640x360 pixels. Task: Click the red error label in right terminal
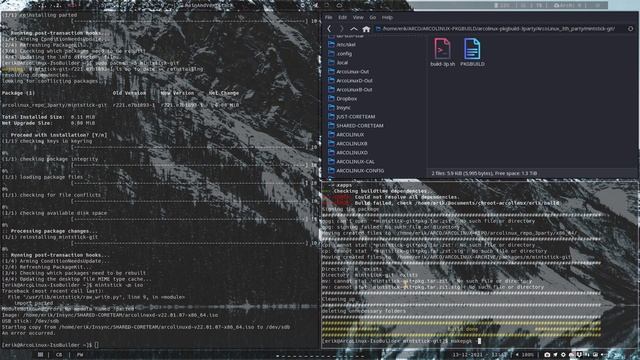tap(336, 200)
